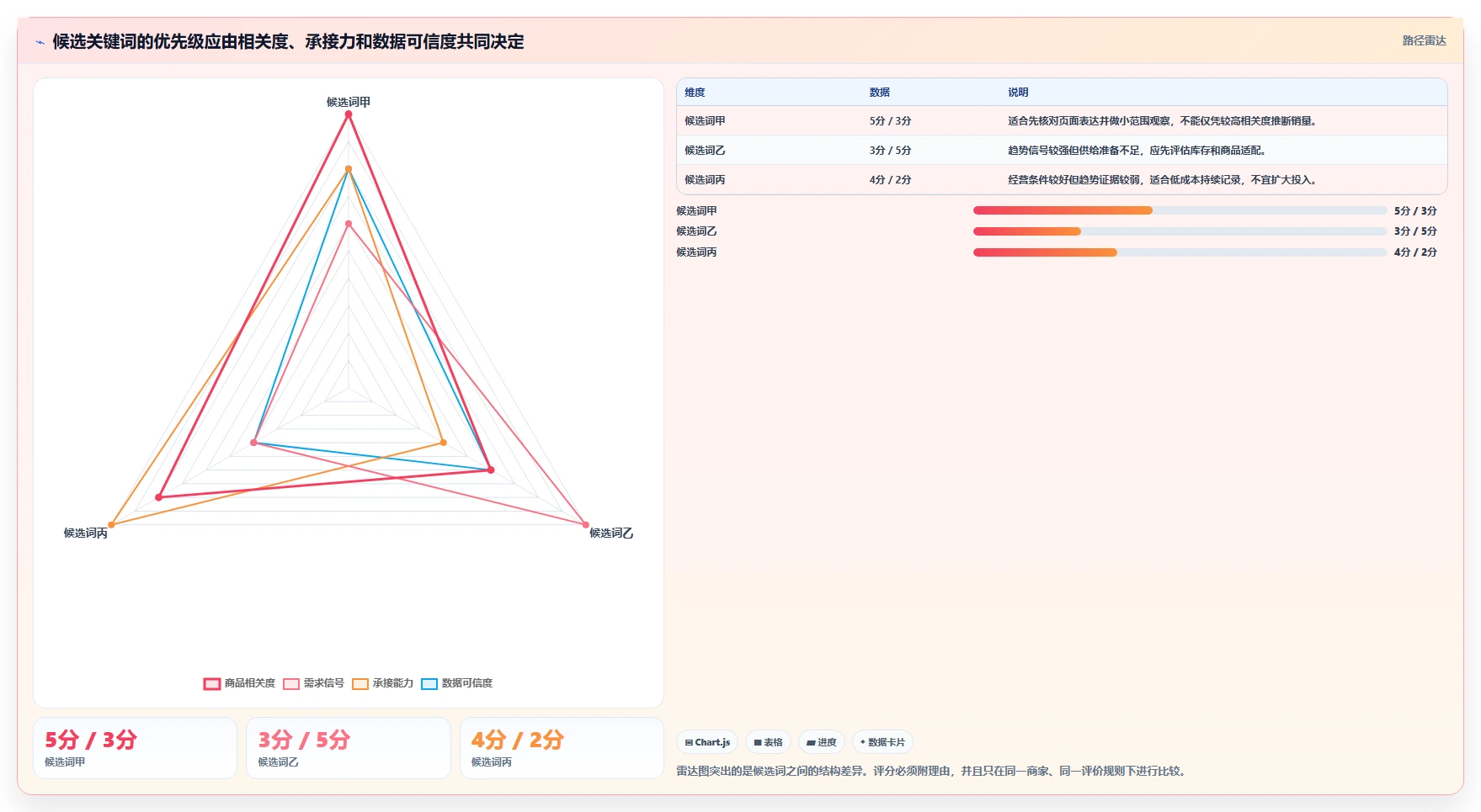Click the pink point on the 候选词甲 axis
1481x812 pixels.
coord(349,224)
